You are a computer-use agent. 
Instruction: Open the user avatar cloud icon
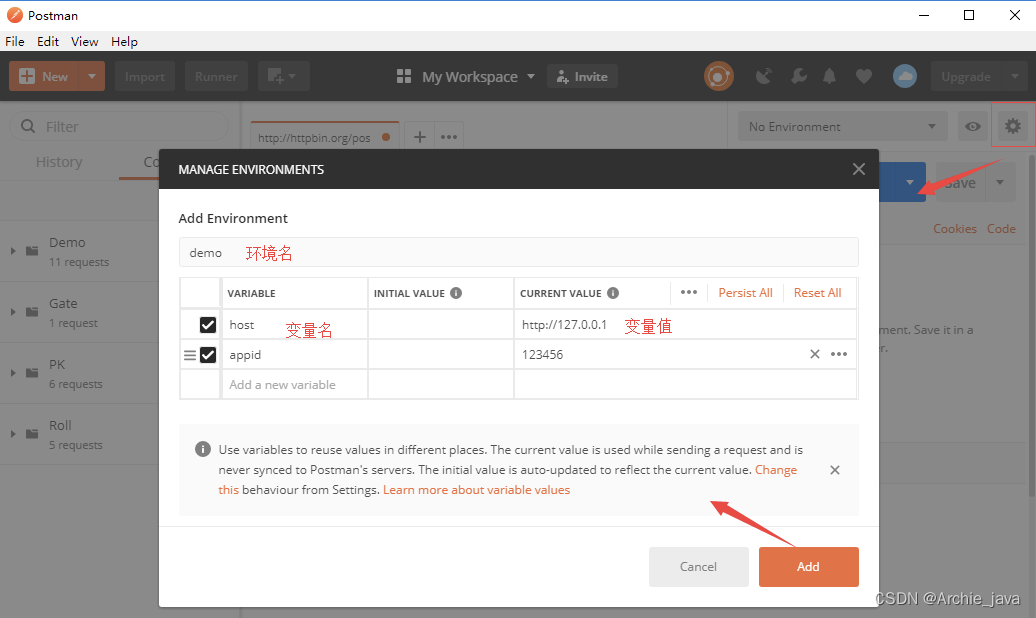(905, 77)
